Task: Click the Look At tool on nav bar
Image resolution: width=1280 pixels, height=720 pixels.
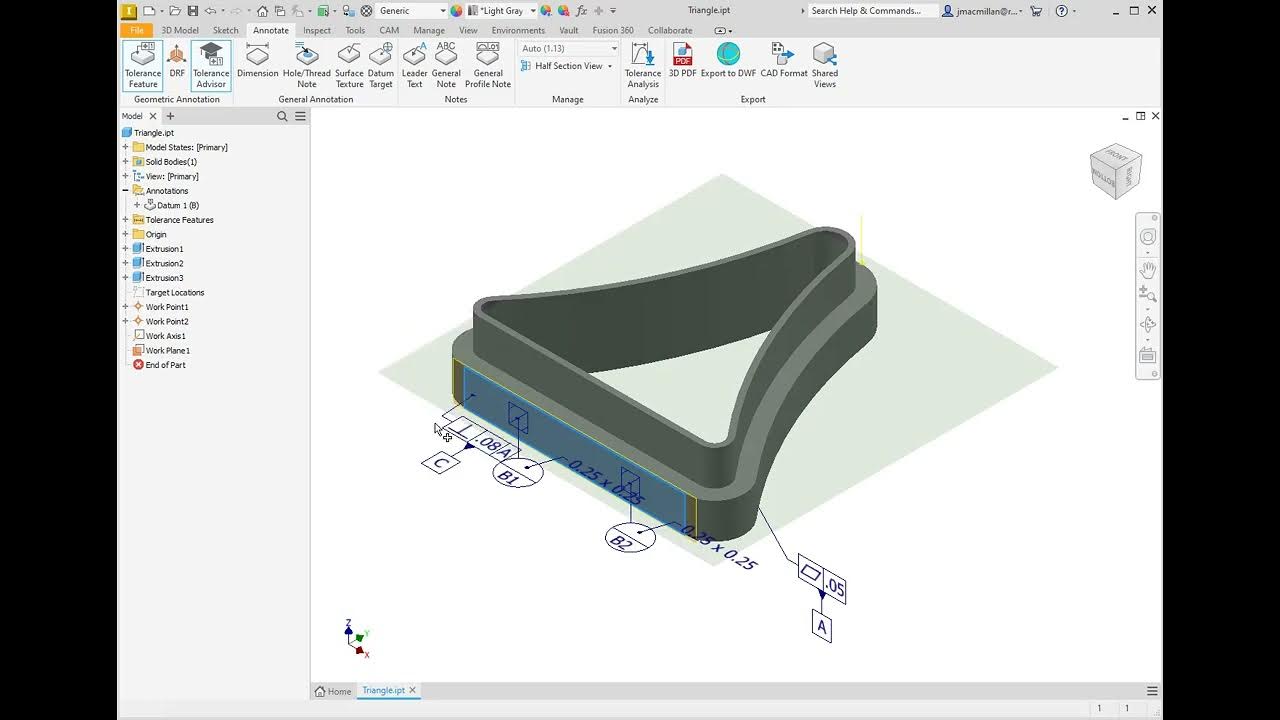Action: click(x=1148, y=357)
